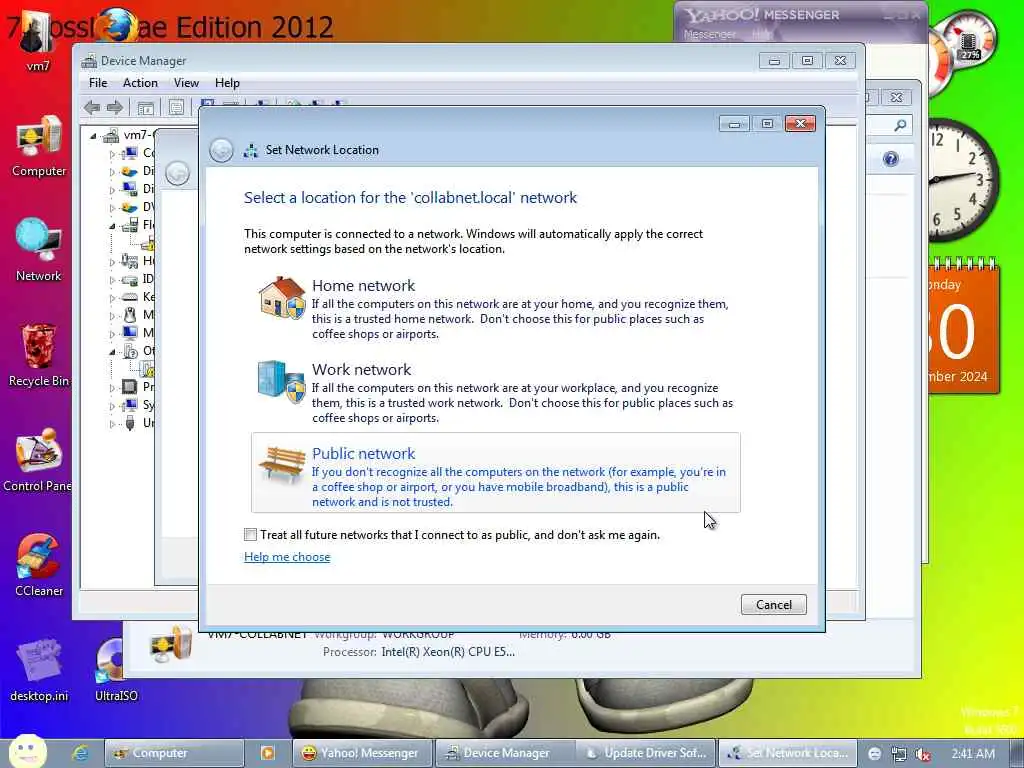Select the Mice category icon in tree

pyautogui.click(x=130, y=315)
